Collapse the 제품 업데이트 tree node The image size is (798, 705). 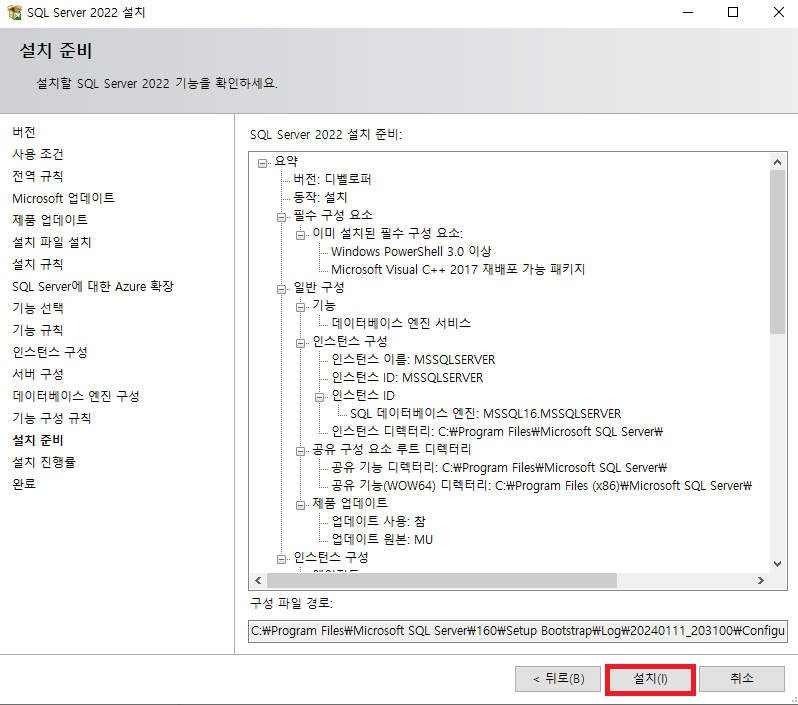coord(300,505)
